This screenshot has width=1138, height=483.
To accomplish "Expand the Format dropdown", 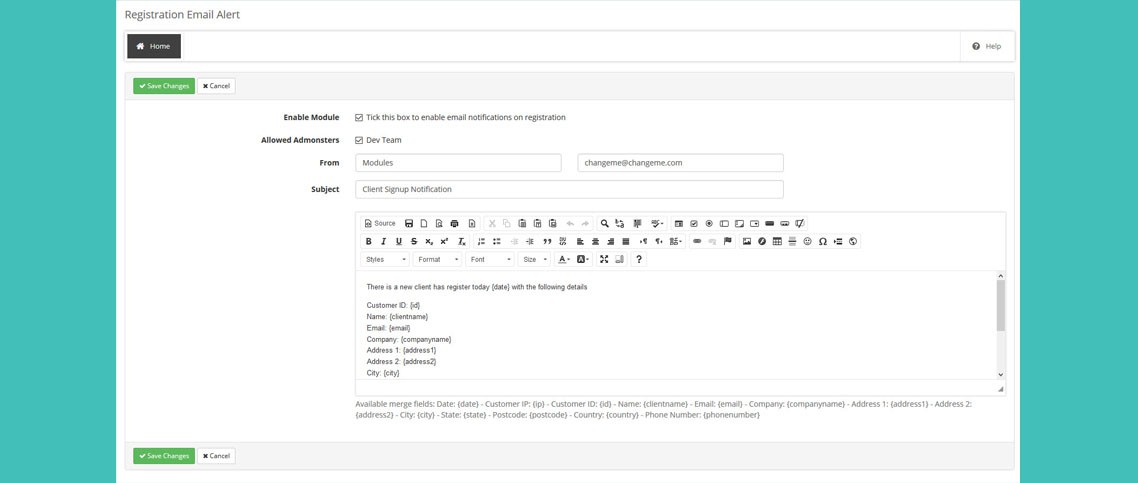I will (437, 259).
